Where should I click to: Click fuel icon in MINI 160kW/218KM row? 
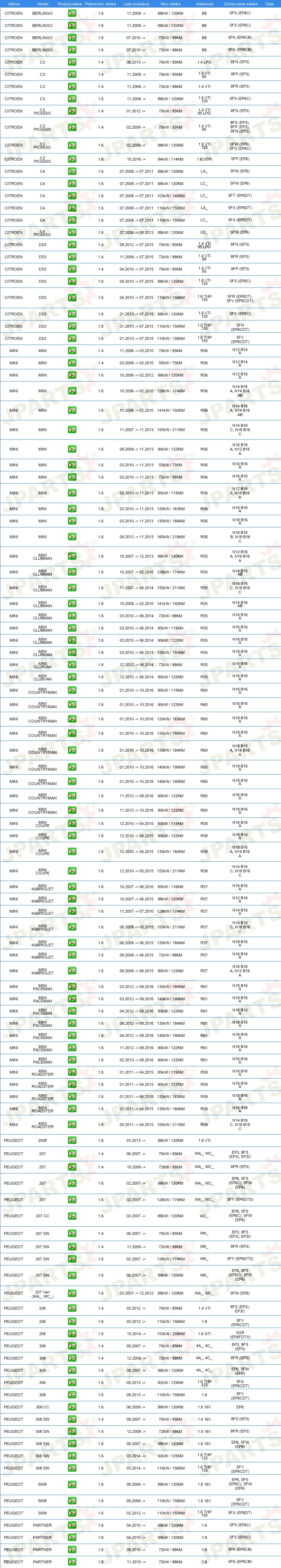click(x=72, y=537)
